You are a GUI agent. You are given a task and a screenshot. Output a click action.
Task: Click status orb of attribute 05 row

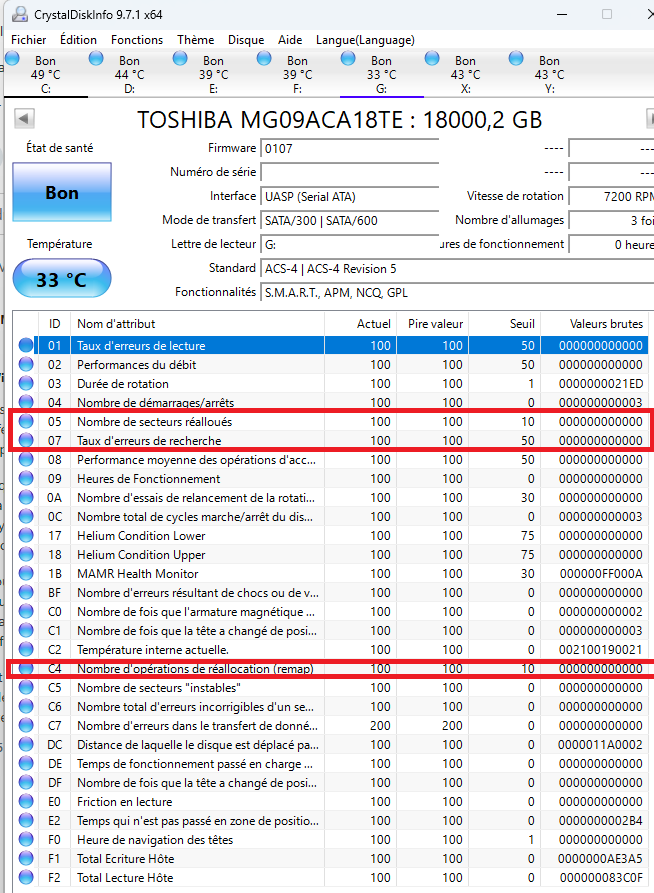[26, 421]
